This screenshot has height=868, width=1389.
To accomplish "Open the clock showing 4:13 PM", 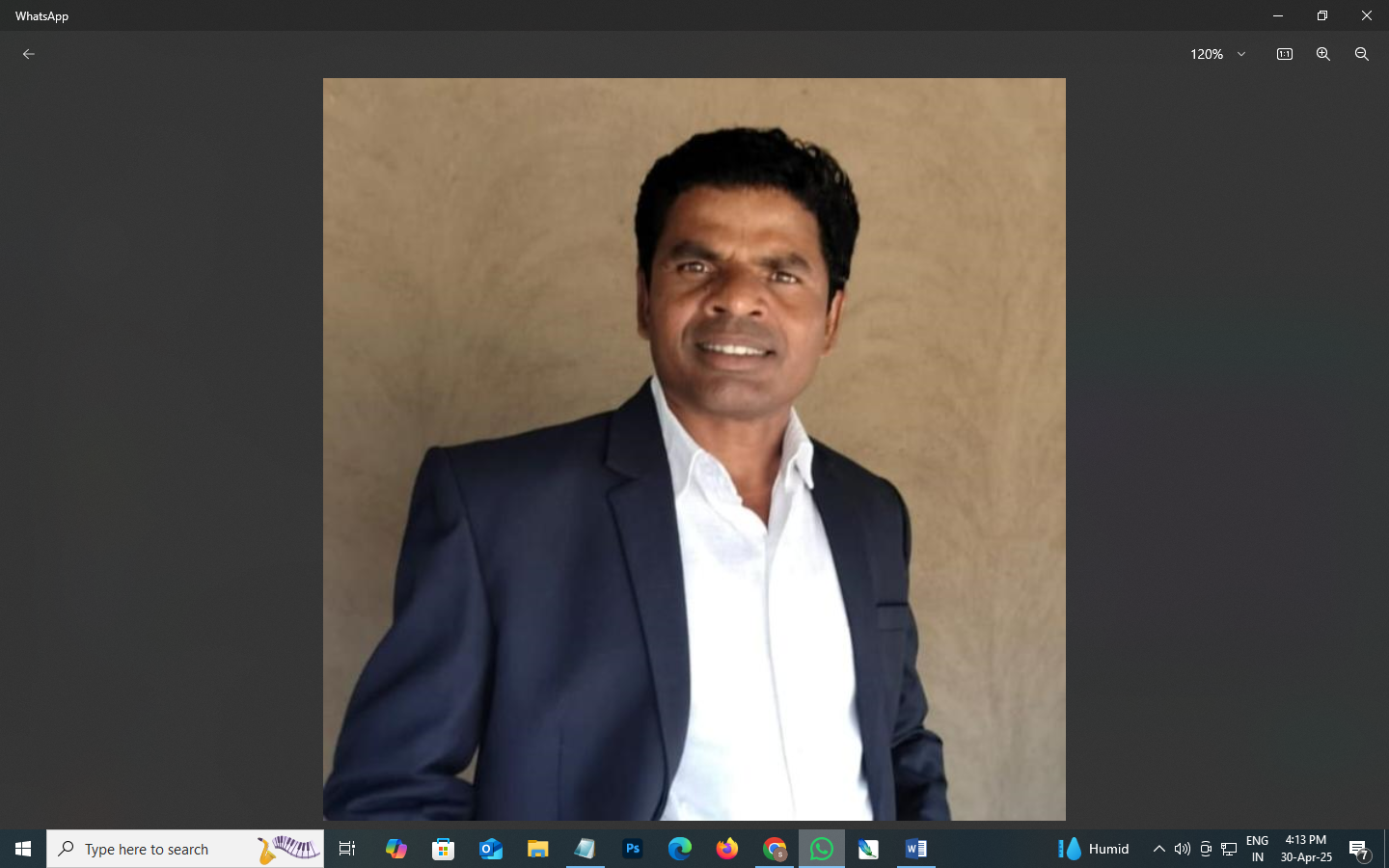I will click(1305, 849).
